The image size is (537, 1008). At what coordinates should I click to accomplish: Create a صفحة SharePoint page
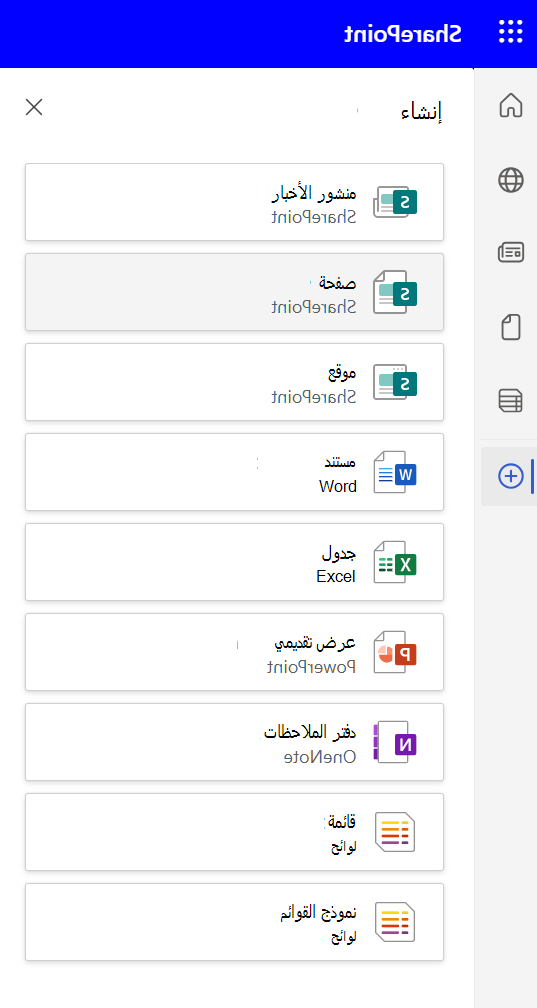click(x=234, y=292)
